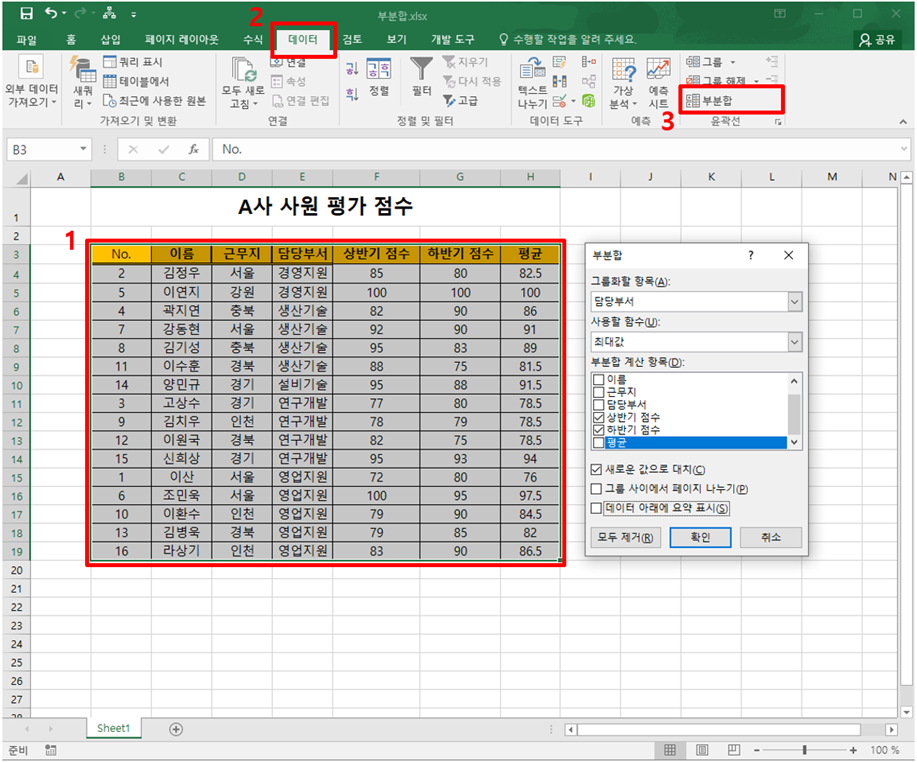Click the zoom in plus button

pos(853,750)
